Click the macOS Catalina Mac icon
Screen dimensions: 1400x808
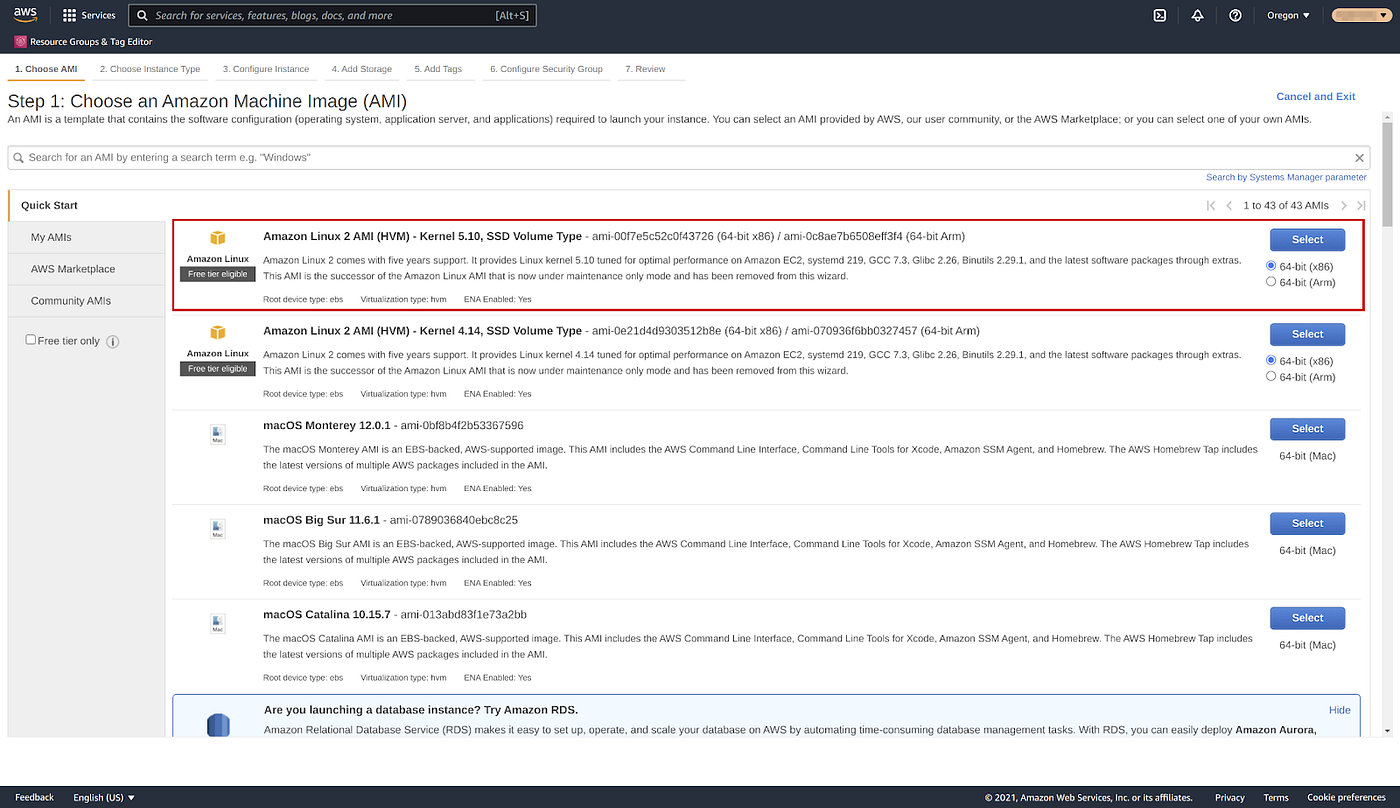(x=217, y=623)
